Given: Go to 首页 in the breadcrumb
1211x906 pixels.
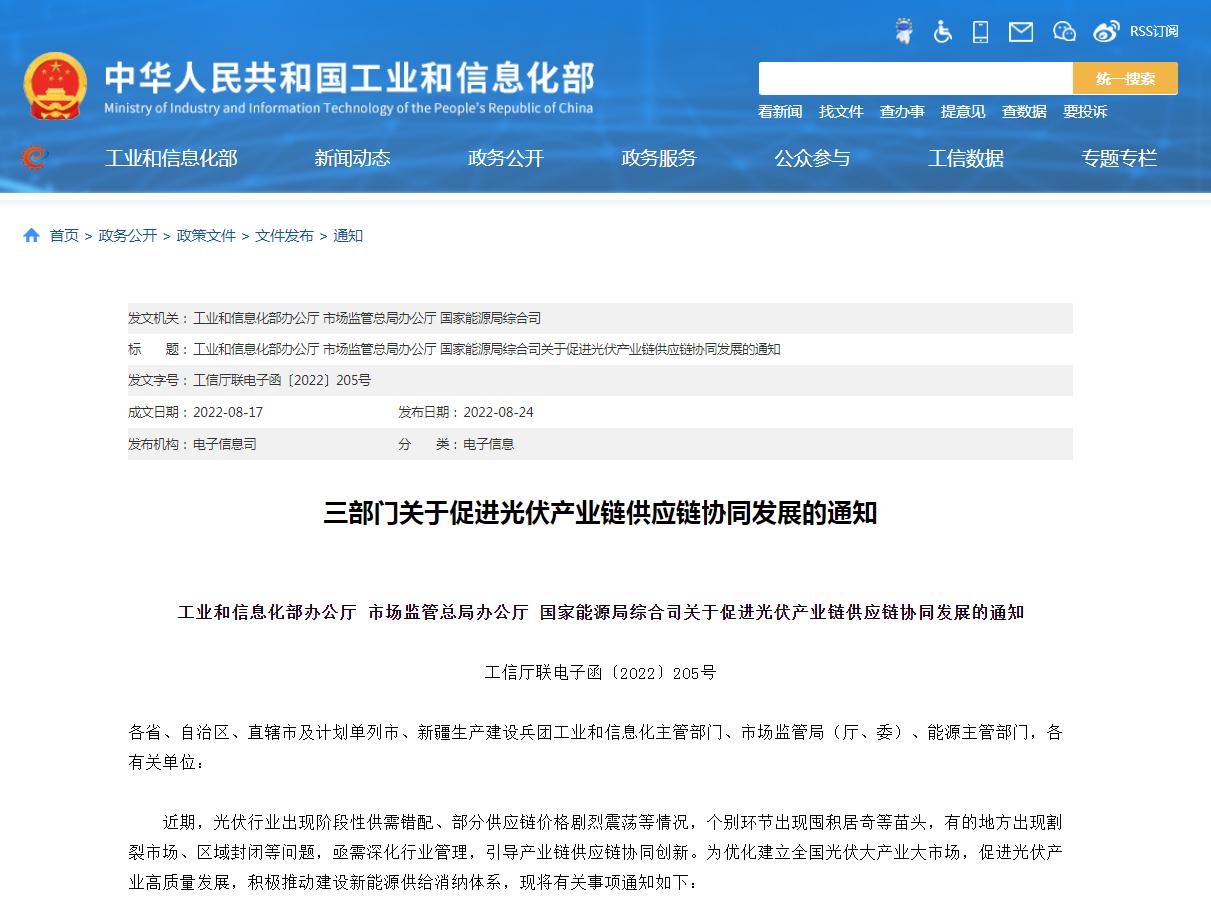Looking at the screenshot, I should (64, 236).
